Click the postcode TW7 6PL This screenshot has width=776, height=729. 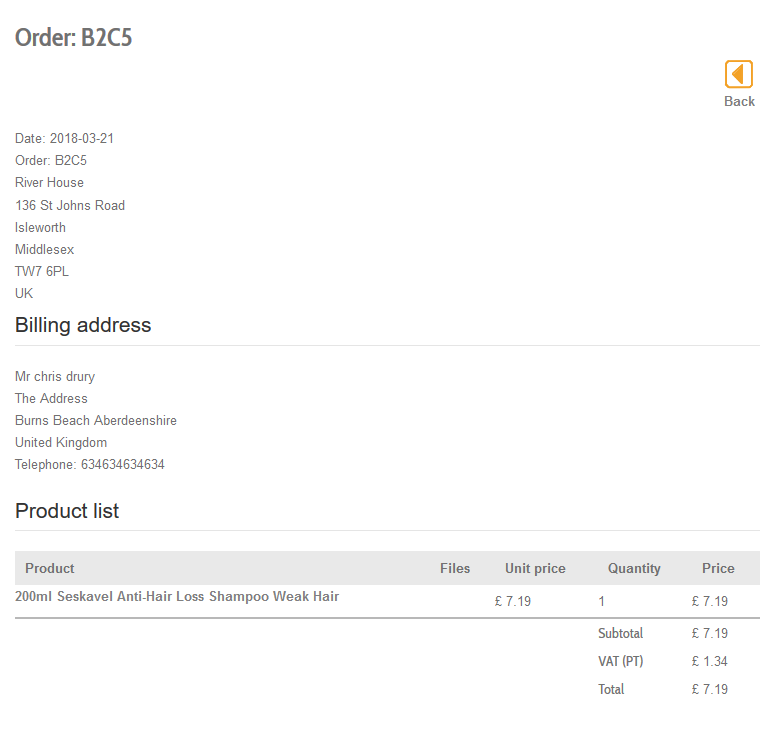click(x=42, y=272)
